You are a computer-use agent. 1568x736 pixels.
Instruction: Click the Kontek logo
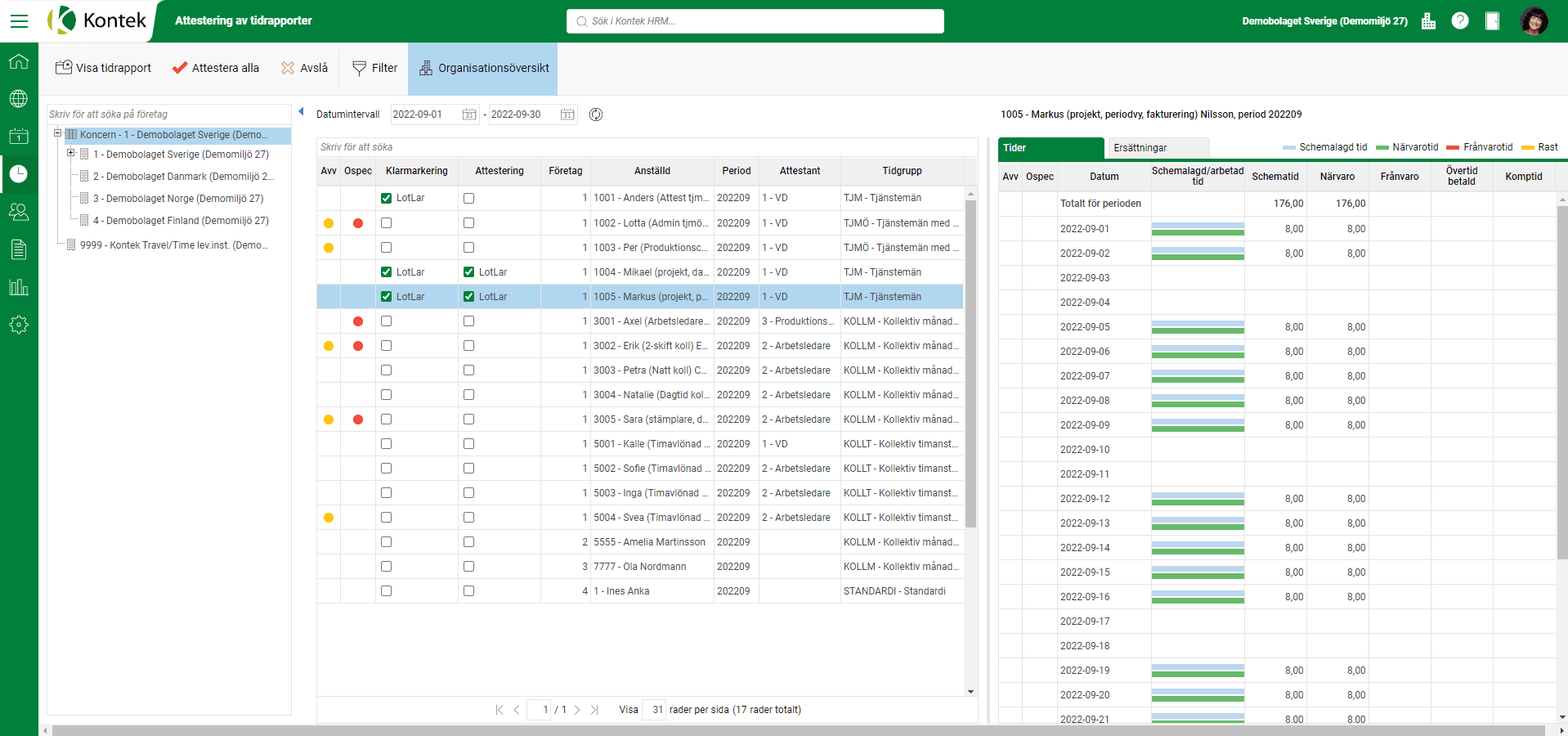[97, 20]
